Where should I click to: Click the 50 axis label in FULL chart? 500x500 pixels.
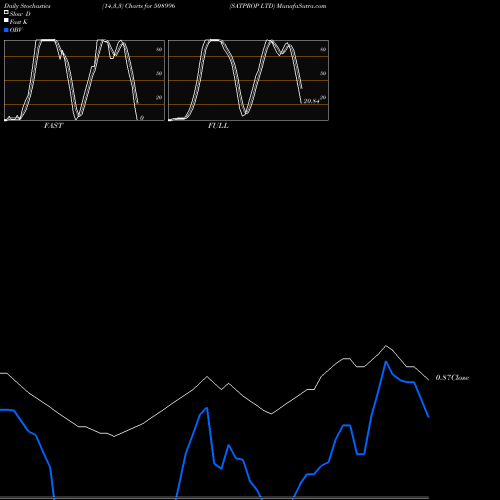[323, 73]
